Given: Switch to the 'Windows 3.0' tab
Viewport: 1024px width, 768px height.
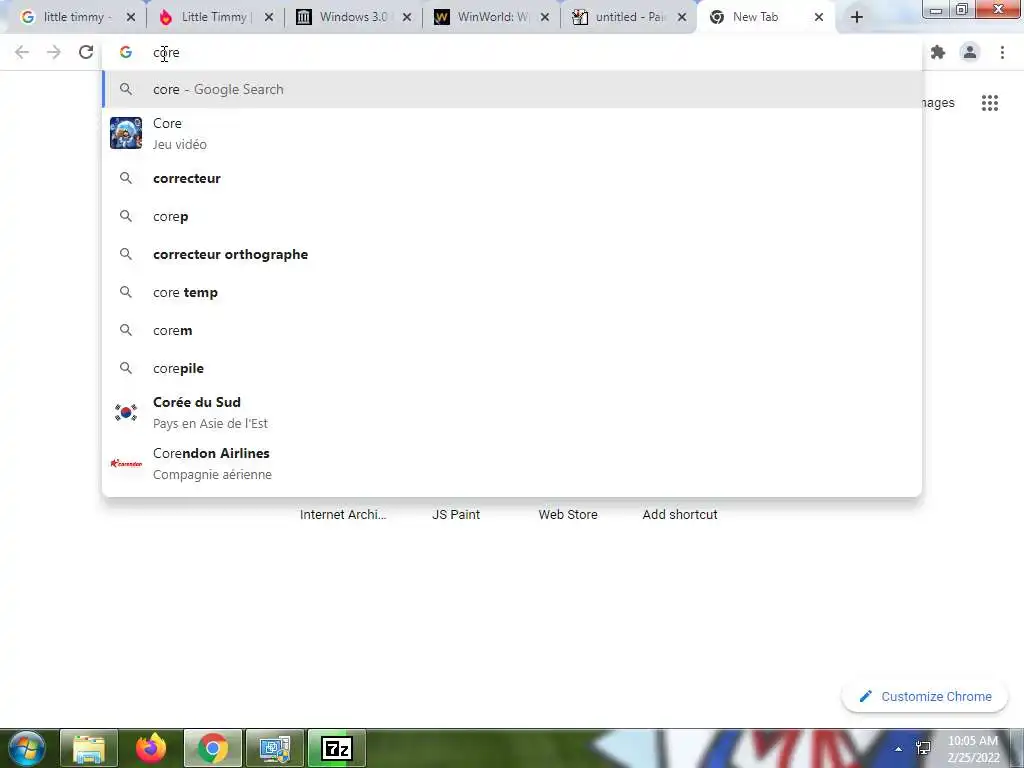Looking at the screenshot, I should pyautogui.click(x=353, y=18).
